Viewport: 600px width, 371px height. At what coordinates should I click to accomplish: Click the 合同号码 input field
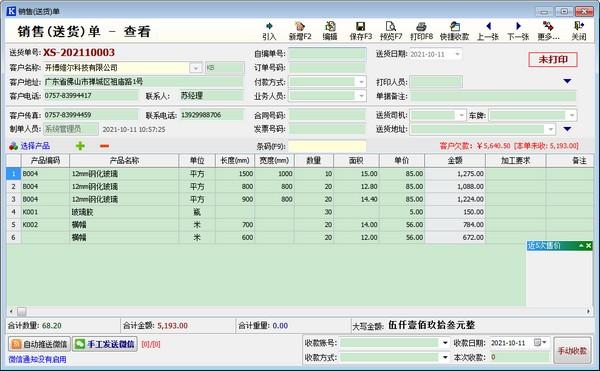tap(327, 115)
